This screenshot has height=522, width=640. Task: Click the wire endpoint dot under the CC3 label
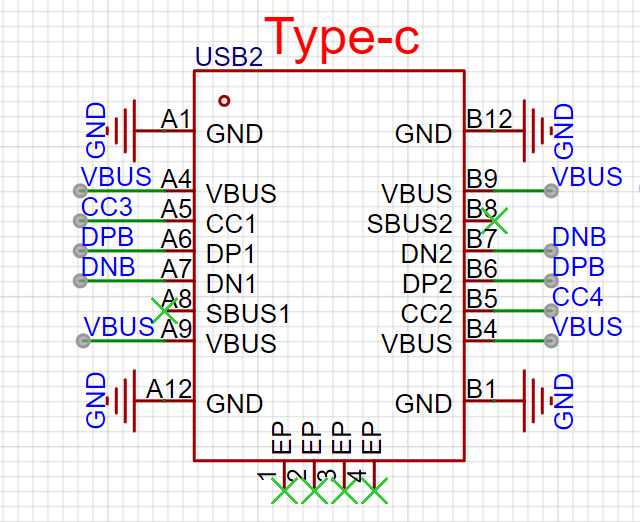tap(80, 221)
